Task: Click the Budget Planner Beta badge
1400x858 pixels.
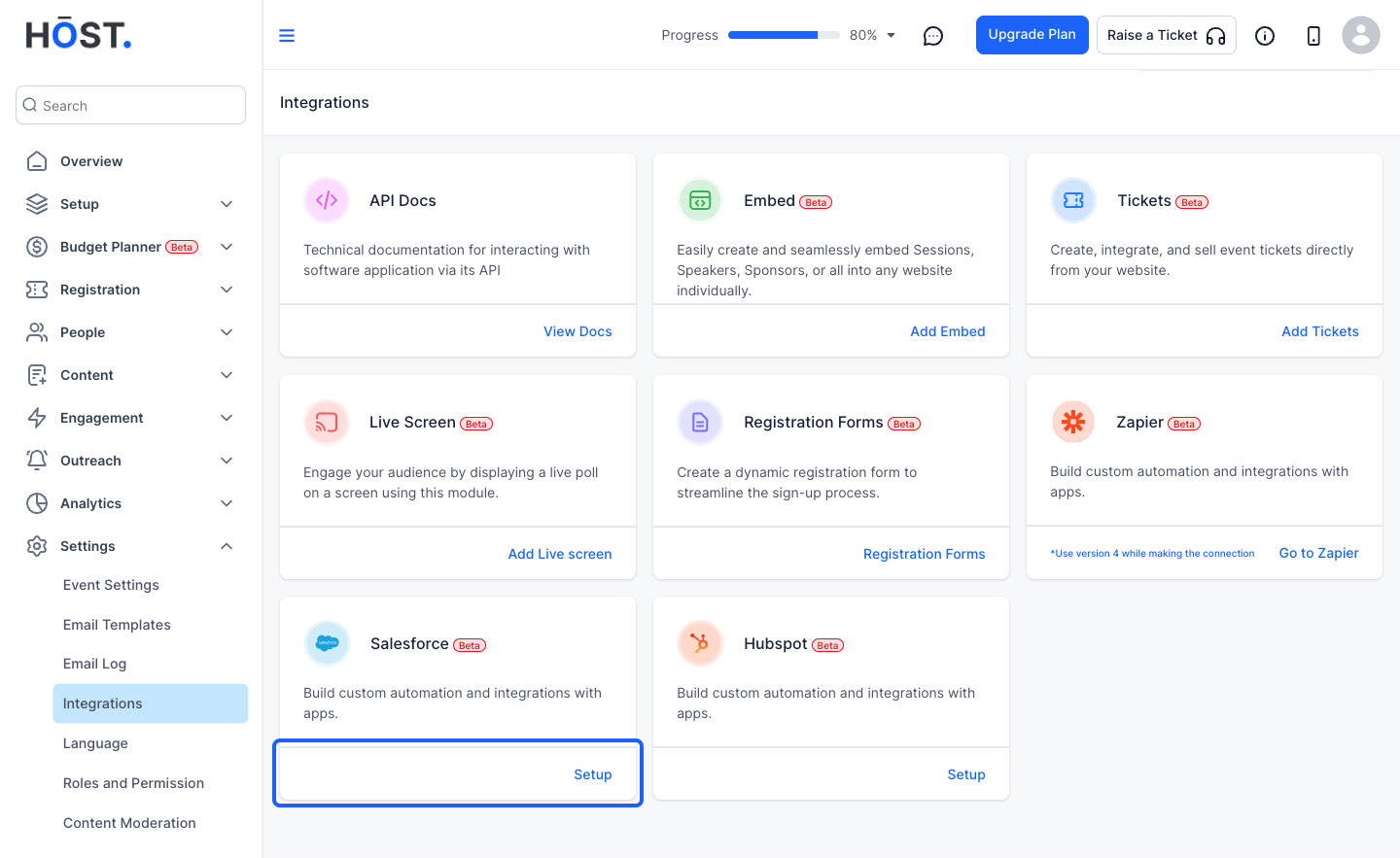Action: click(182, 247)
